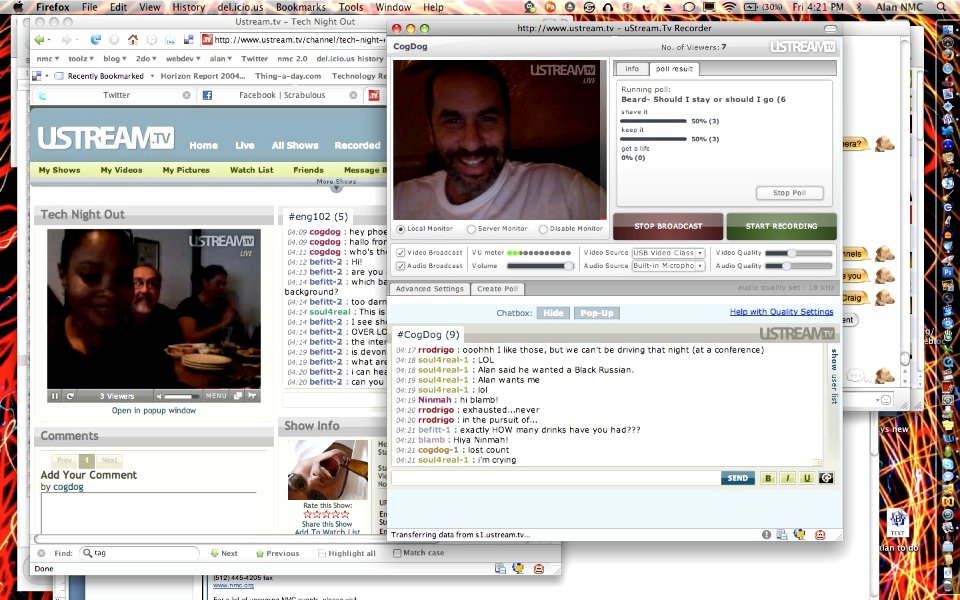Pause the Tech Night Out video player
The width and height of the screenshot is (960, 600).
[x=55, y=396]
